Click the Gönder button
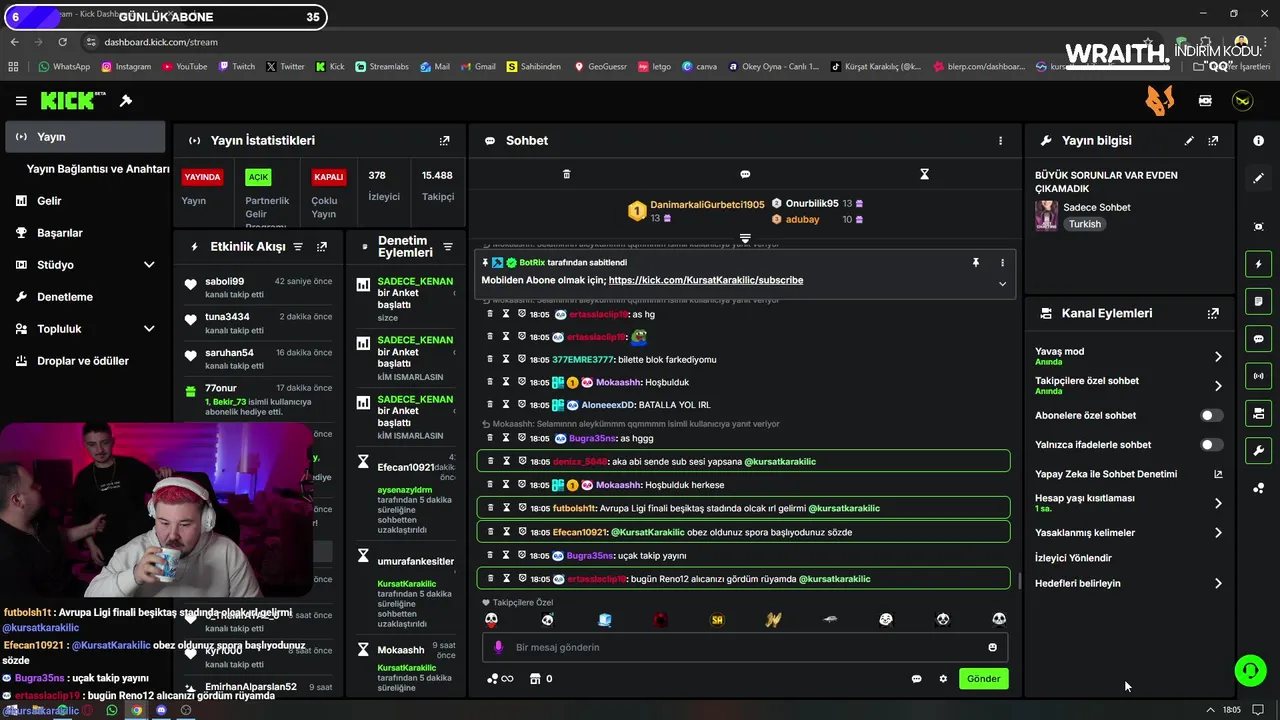This screenshot has width=1280, height=720. click(983, 679)
